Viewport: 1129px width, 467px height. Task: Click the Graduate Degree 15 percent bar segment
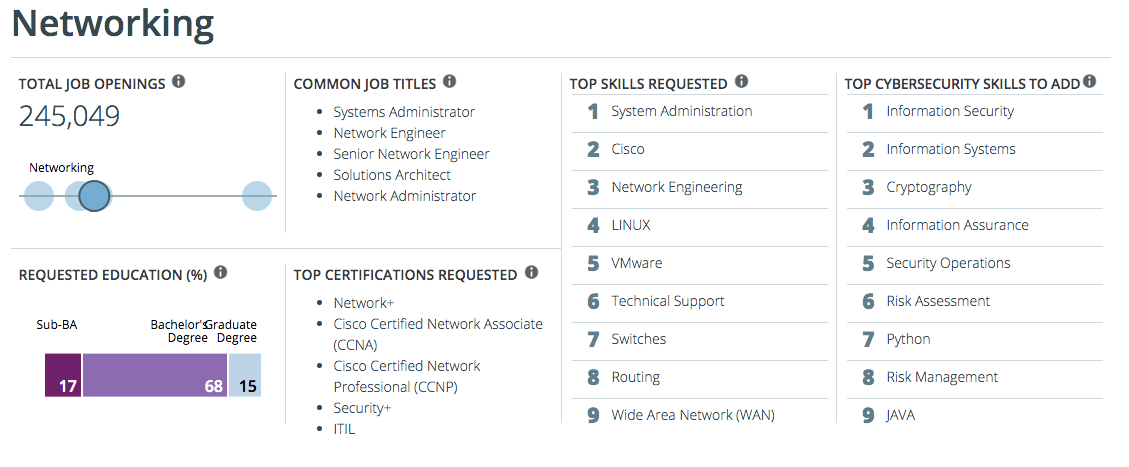[x=245, y=375]
